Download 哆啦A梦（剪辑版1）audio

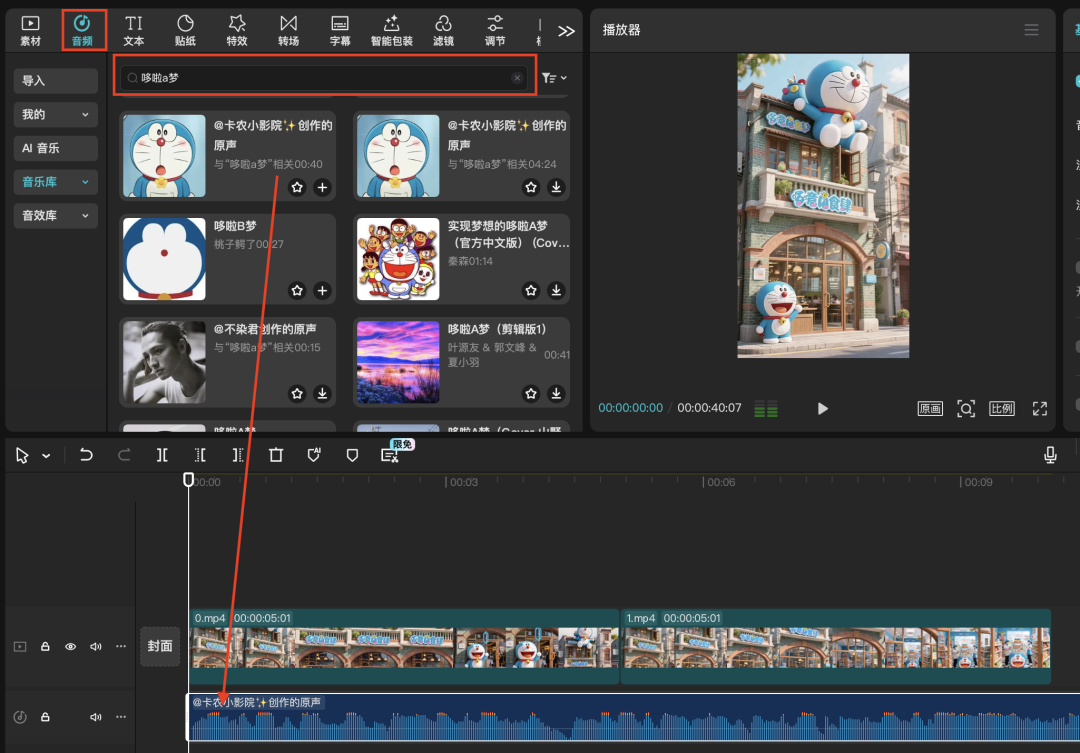tap(556, 393)
